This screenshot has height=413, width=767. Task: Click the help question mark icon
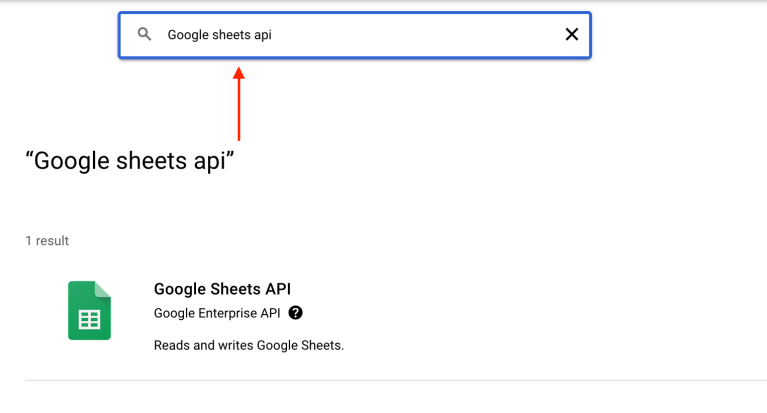(x=295, y=313)
